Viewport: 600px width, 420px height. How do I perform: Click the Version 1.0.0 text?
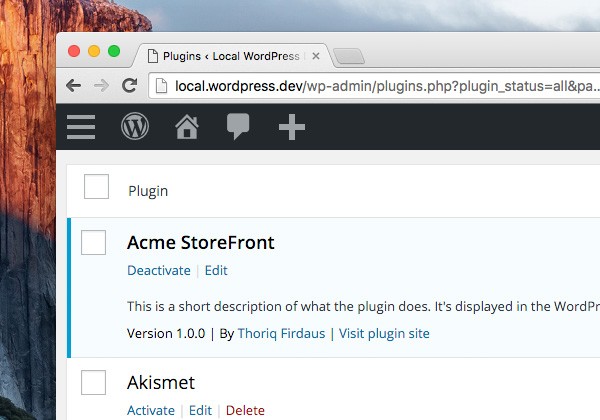pyautogui.click(x=166, y=334)
